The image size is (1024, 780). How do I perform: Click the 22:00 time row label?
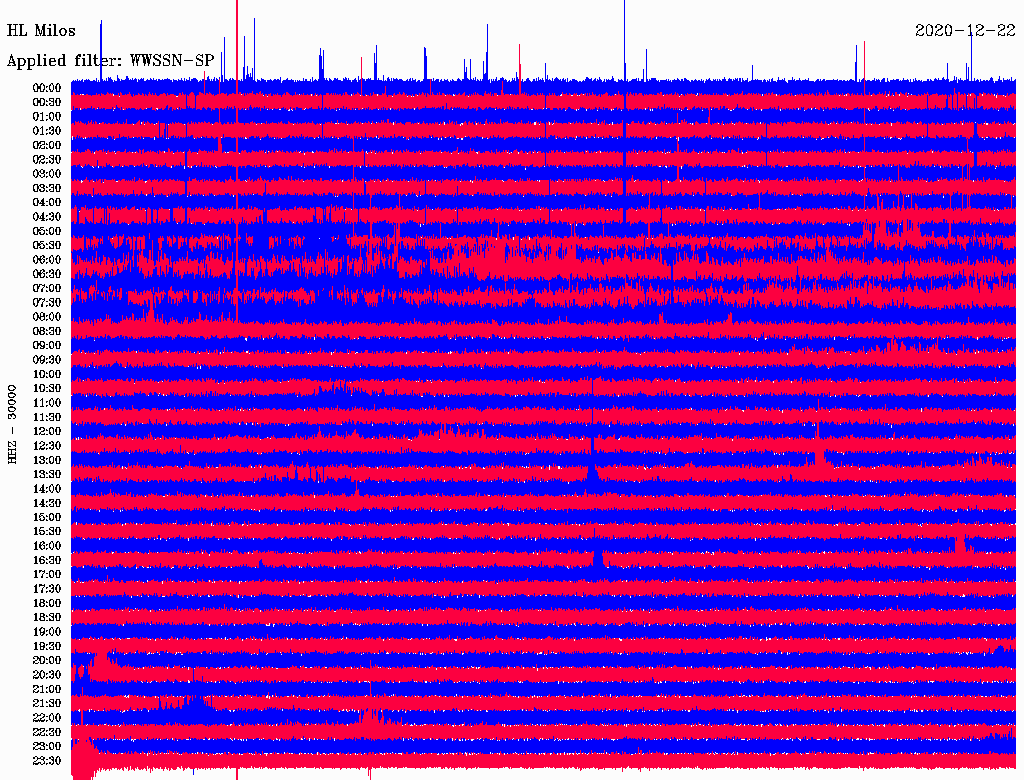(x=47, y=718)
